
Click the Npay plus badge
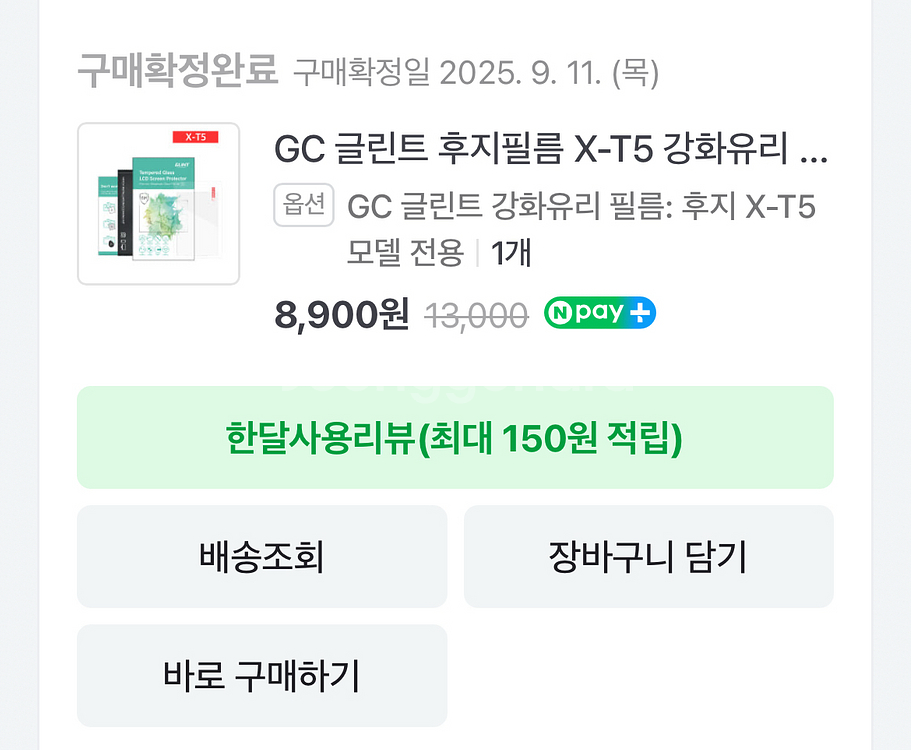pyautogui.click(x=600, y=314)
